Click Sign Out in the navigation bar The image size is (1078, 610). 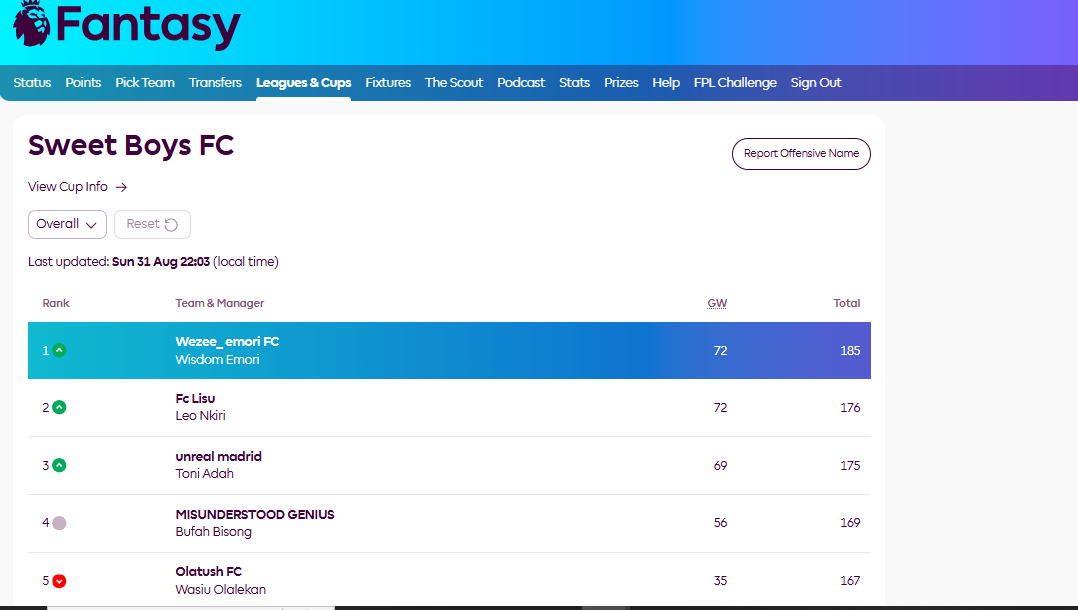(816, 83)
